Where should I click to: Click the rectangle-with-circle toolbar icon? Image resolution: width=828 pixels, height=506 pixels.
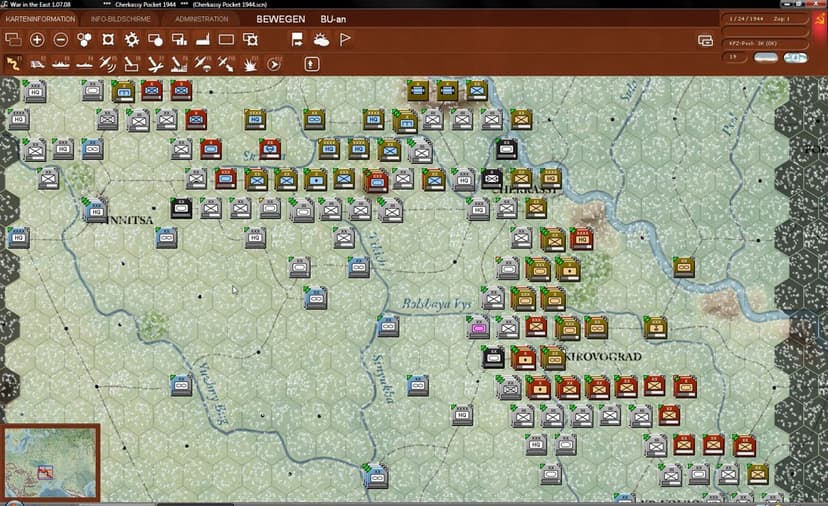[155, 40]
